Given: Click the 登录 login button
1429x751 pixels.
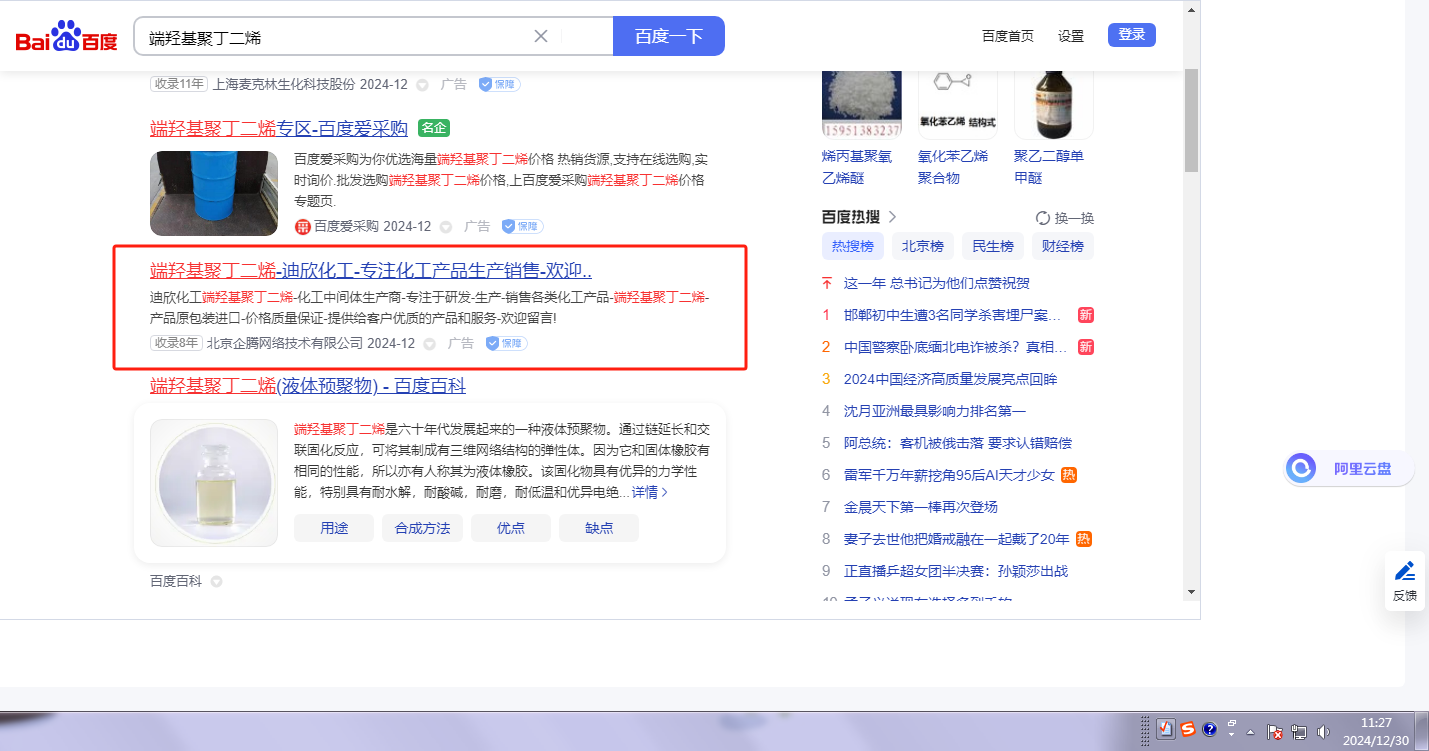Looking at the screenshot, I should tap(1132, 35).
